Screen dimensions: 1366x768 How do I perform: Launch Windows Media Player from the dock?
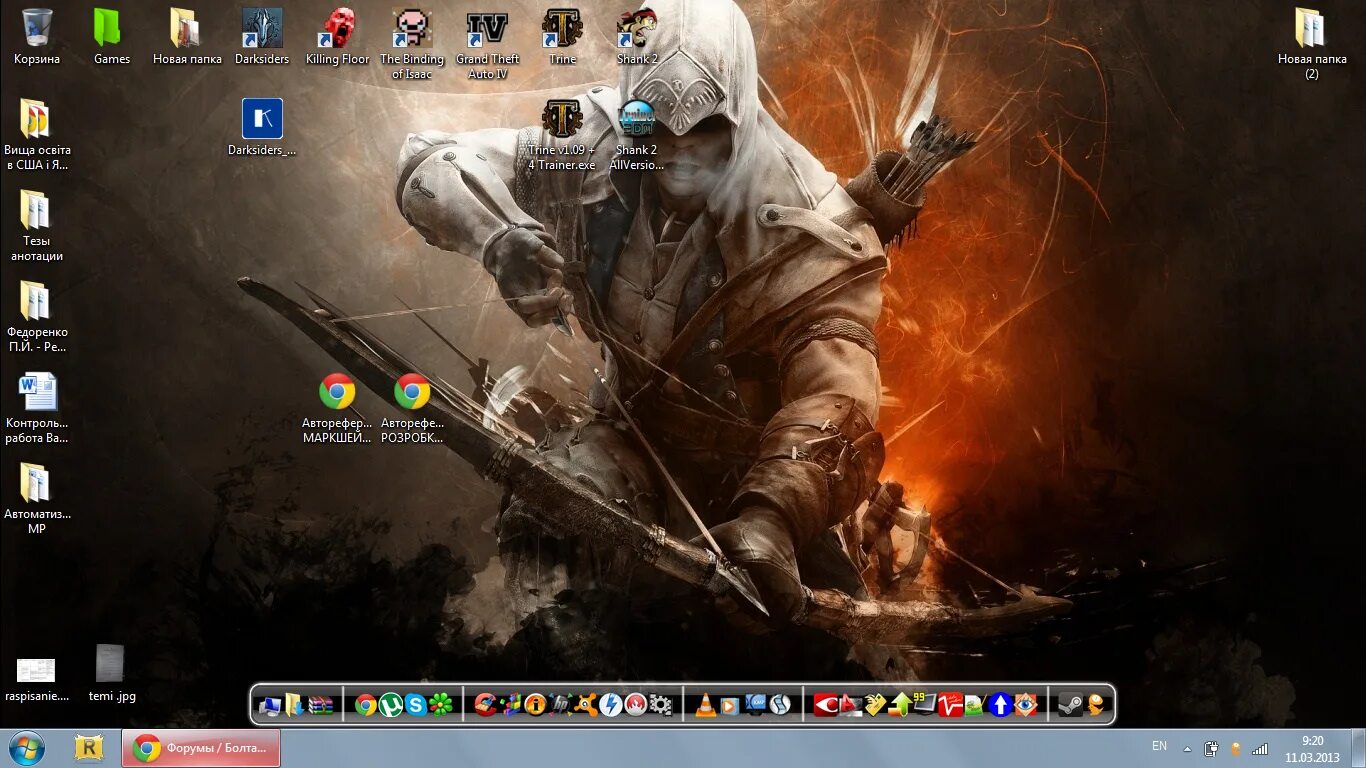pos(730,705)
